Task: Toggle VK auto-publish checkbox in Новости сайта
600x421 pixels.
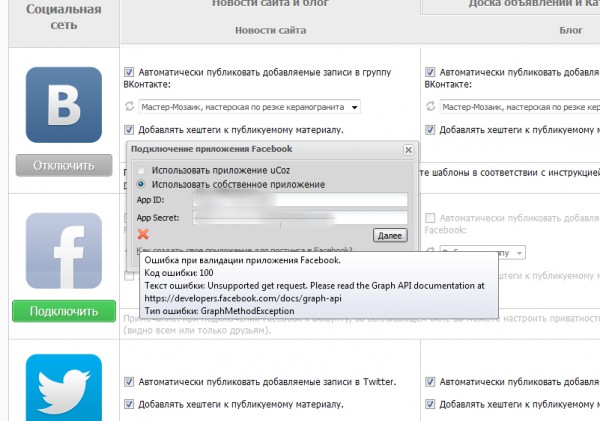Action: click(x=129, y=72)
